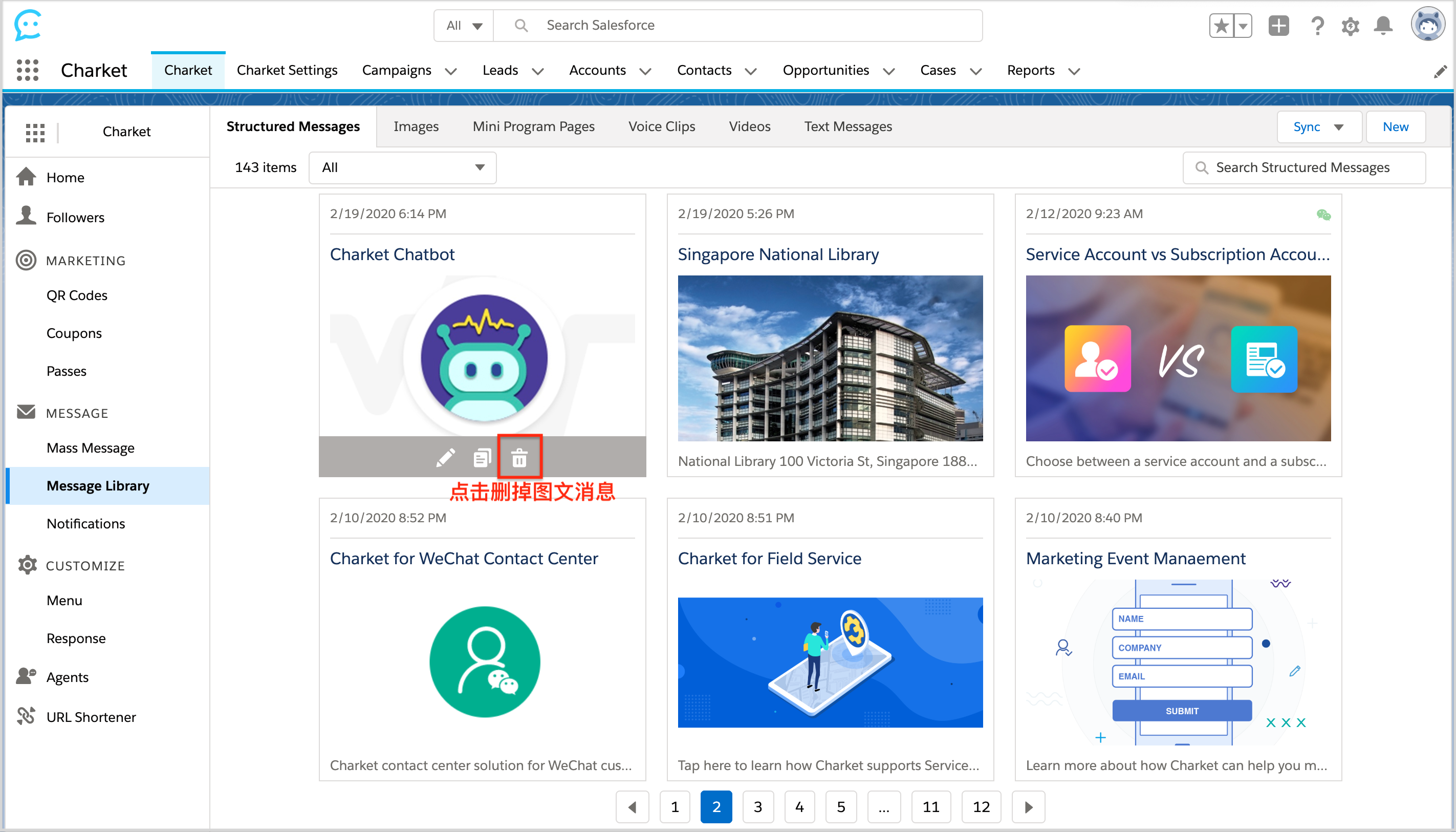
Task: Click search magnifier in Search Salesforce
Action: pos(521,25)
